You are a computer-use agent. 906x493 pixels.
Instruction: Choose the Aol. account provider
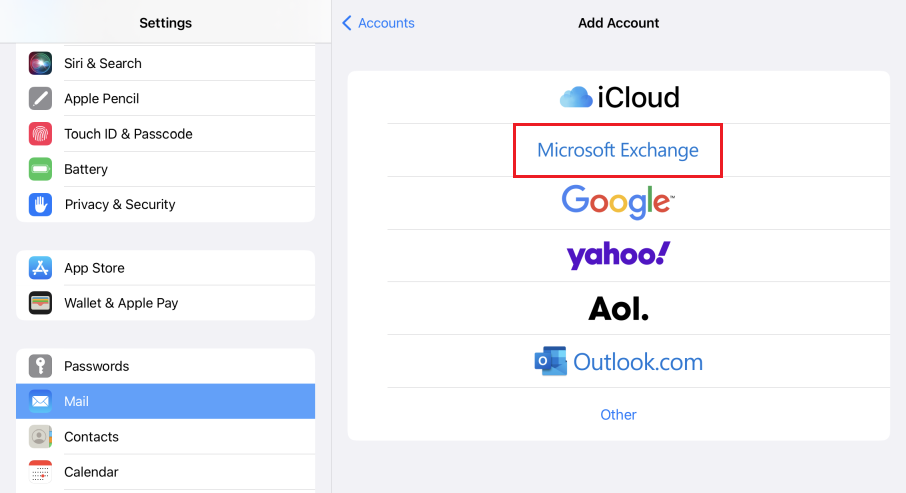click(x=618, y=309)
